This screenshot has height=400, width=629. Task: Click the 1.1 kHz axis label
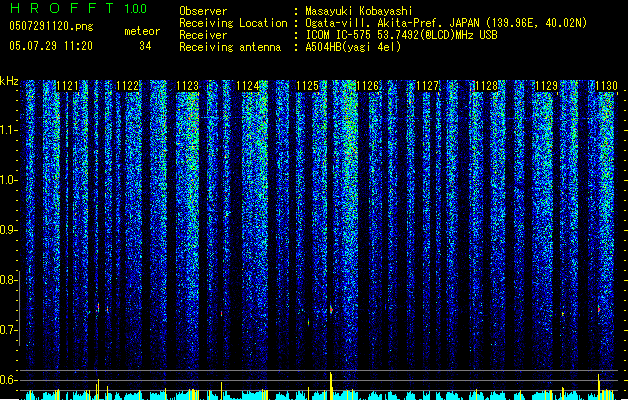(8, 130)
